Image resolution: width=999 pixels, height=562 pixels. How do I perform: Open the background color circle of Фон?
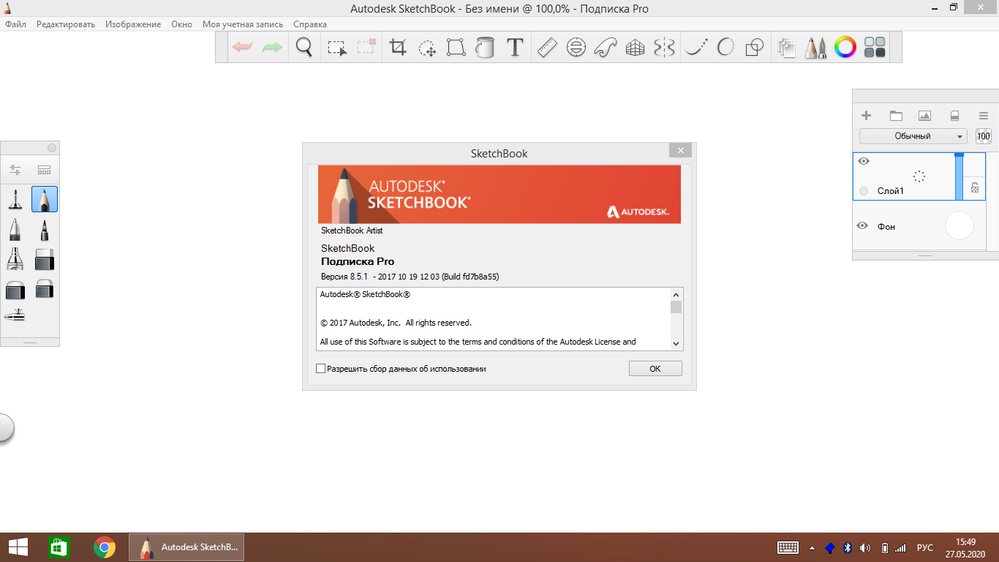959,226
